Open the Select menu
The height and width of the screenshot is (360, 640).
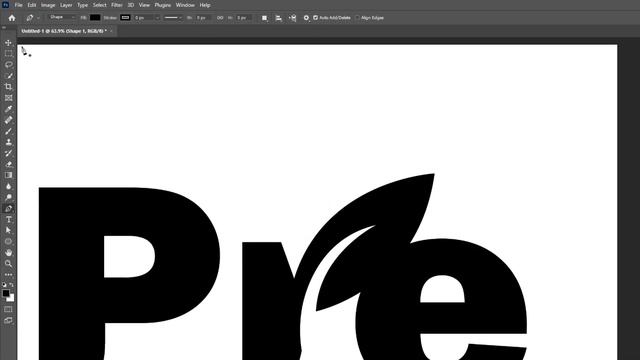point(99,5)
